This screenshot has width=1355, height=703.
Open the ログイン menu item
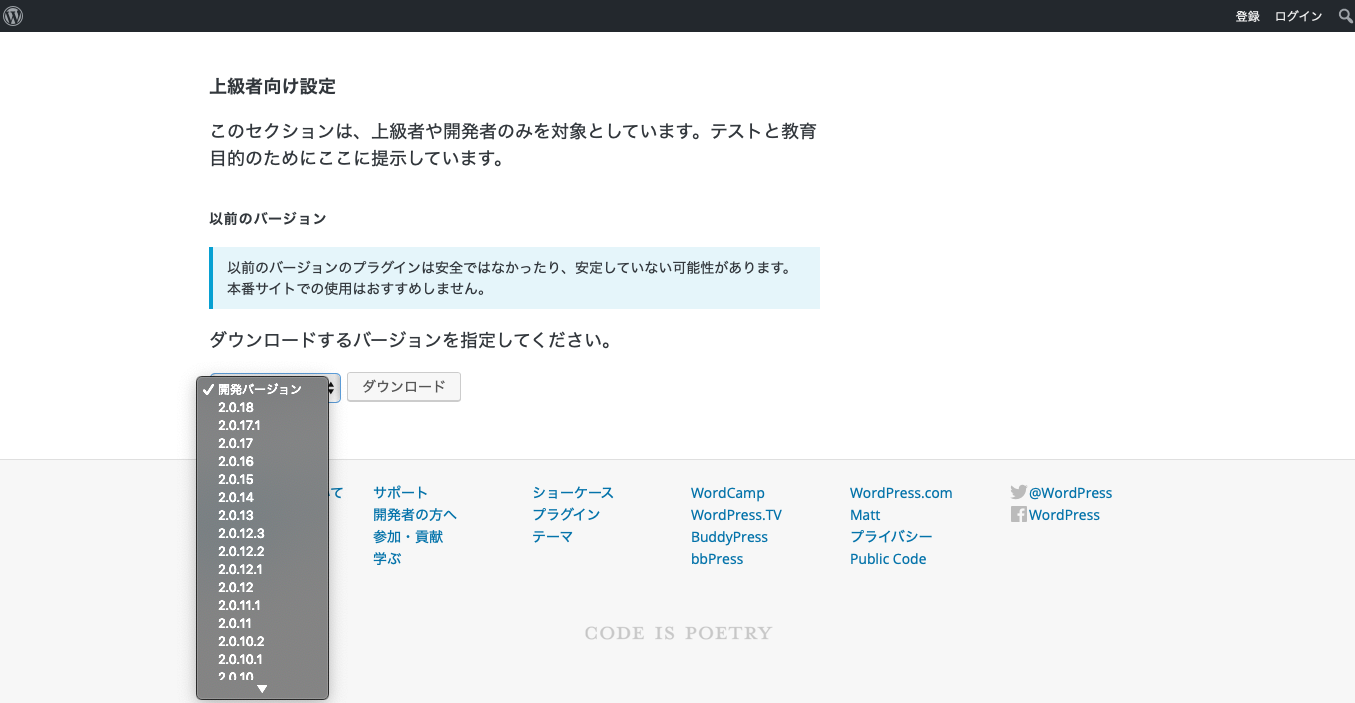[1298, 16]
